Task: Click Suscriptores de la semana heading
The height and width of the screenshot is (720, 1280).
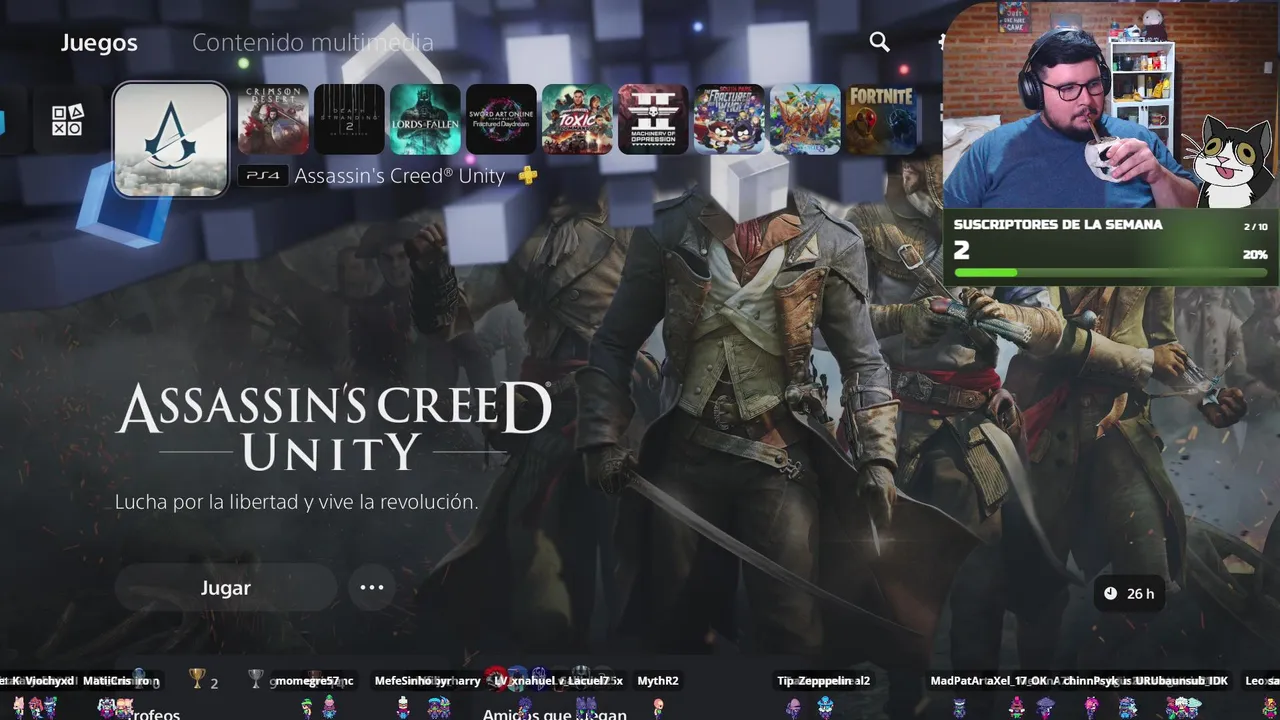Action: click(x=1058, y=225)
